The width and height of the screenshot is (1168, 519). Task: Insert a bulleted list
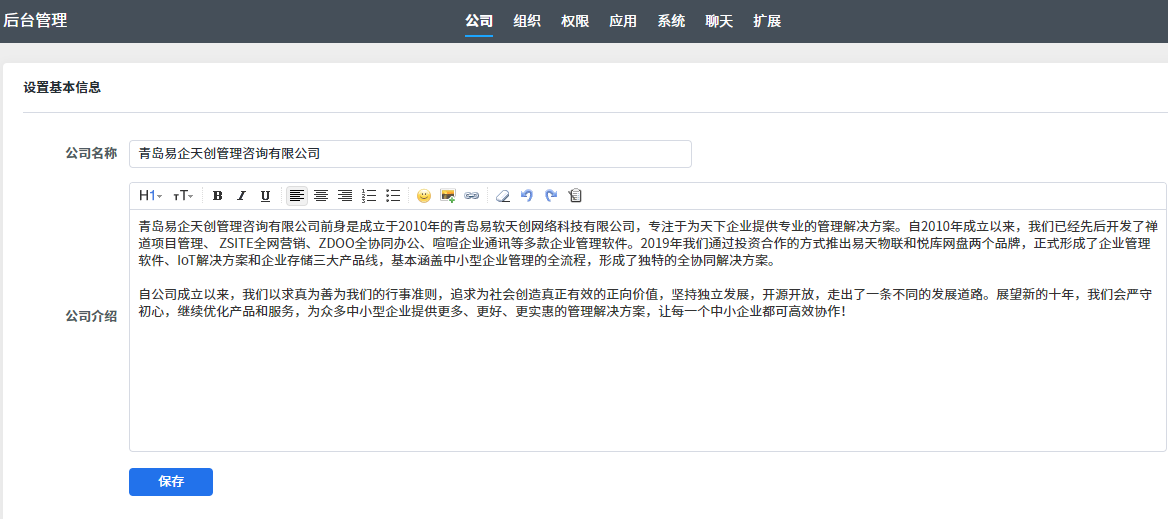[393, 196]
